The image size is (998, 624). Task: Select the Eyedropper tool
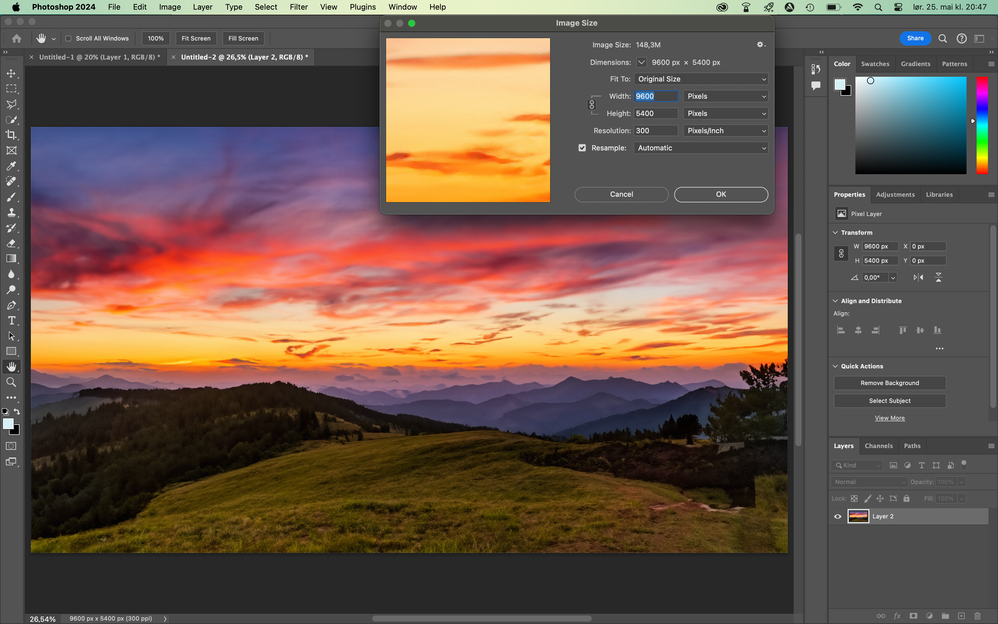11,166
